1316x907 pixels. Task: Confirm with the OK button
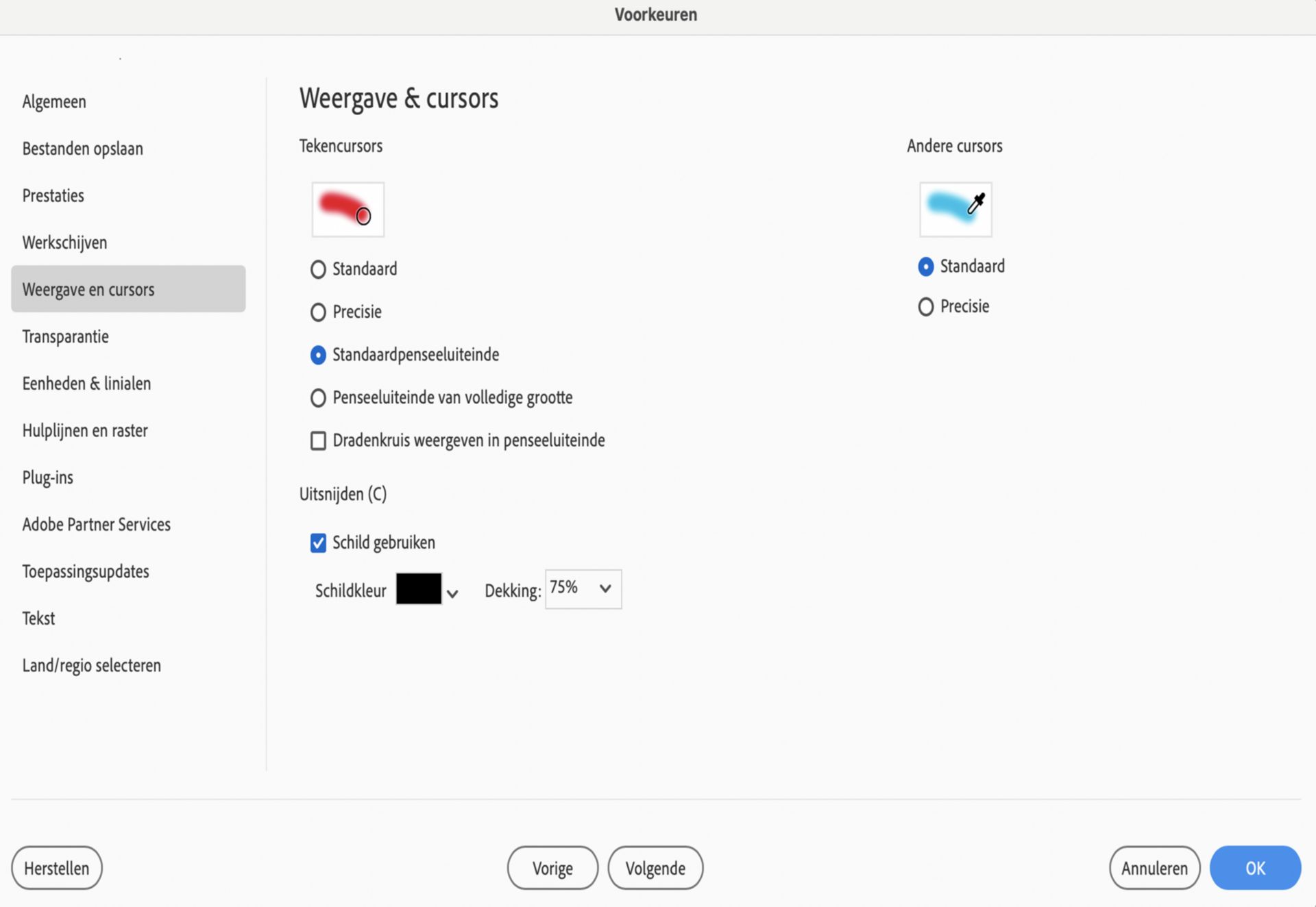[1255, 868]
